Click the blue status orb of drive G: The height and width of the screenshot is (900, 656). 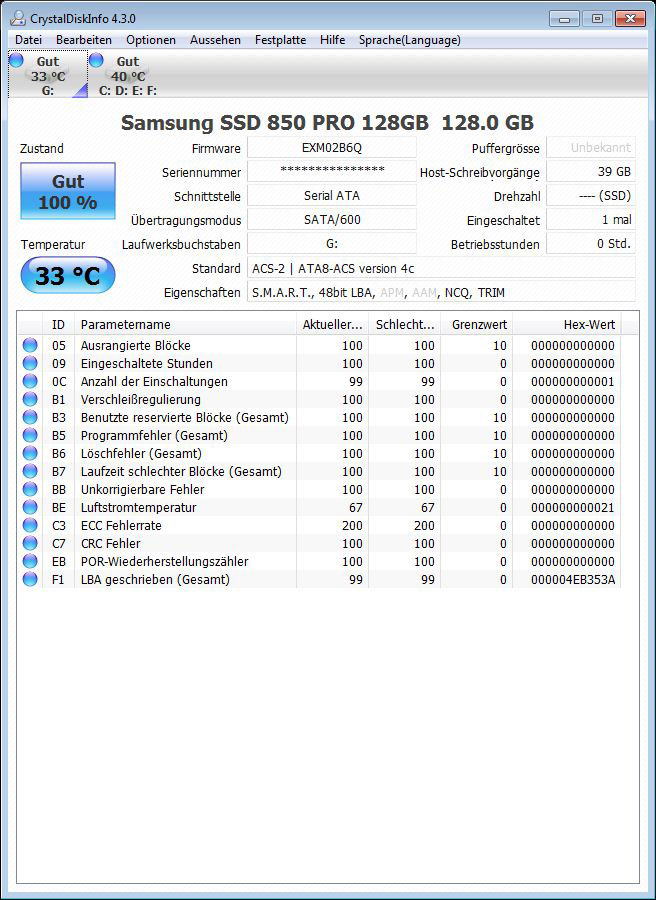point(16,60)
